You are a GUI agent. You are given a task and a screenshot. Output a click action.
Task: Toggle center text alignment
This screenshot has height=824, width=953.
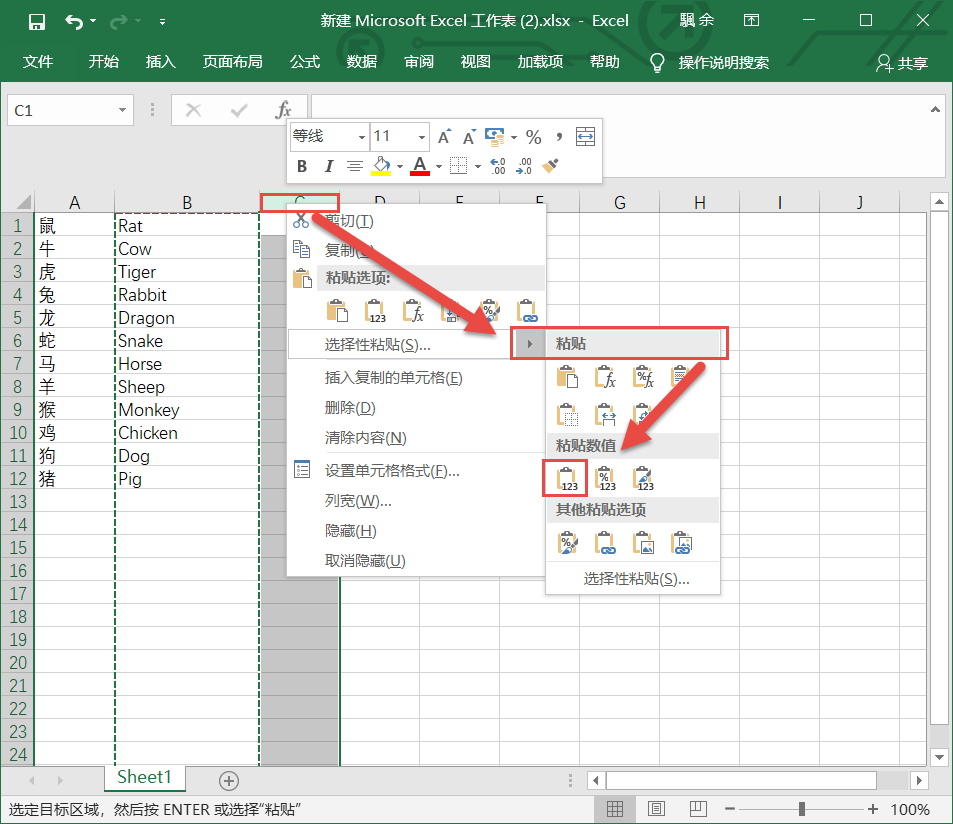354,165
